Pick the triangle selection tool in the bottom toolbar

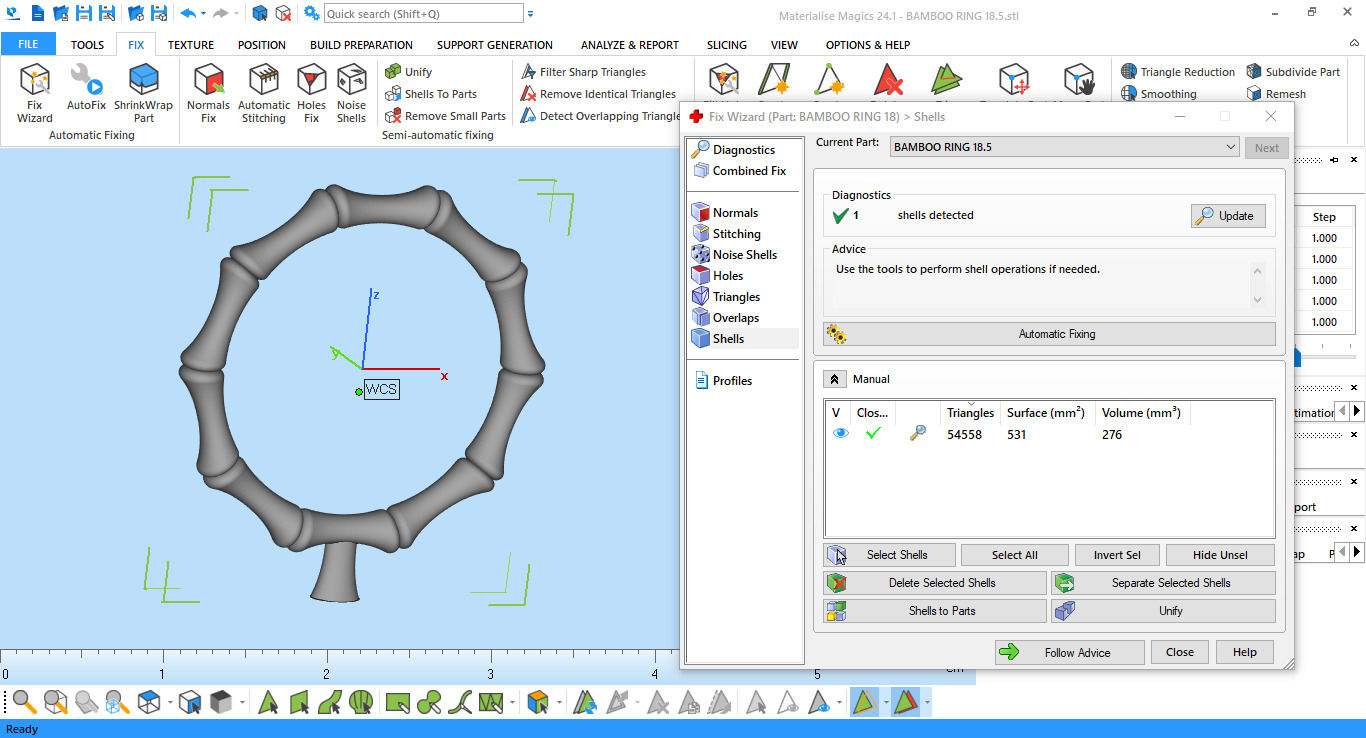pyautogui.click(x=268, y=702)
